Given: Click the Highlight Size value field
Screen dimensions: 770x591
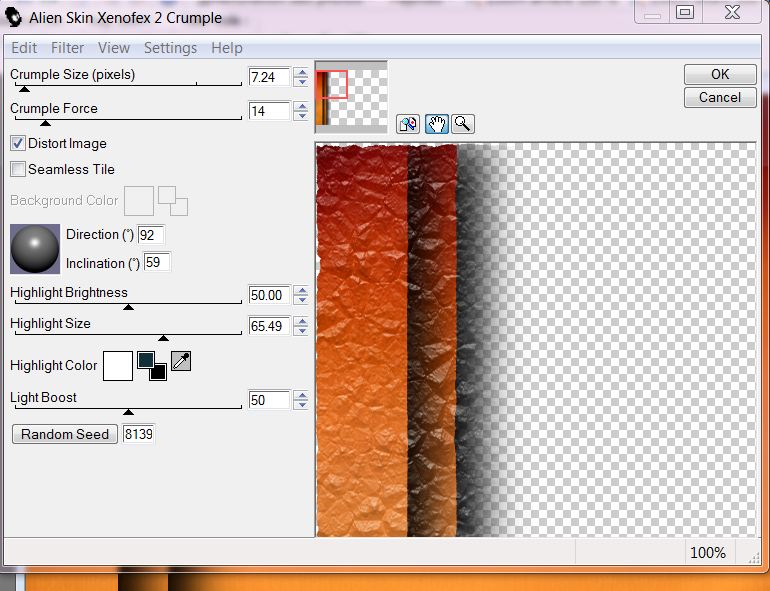Looking at the screenshot, I should click(x=269, y=326).
